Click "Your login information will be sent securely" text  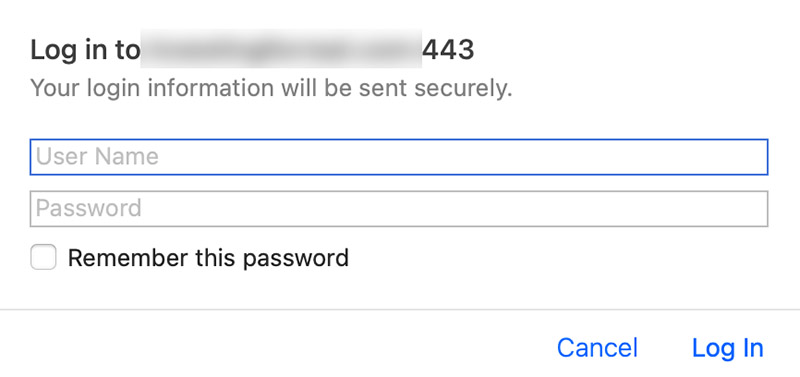click(x=271, y=88)
